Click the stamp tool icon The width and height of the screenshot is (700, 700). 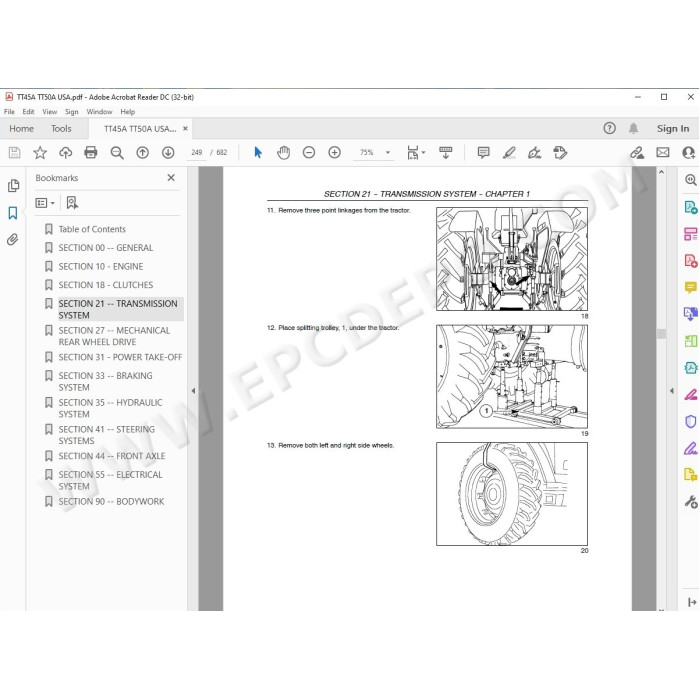pos(560,153)
